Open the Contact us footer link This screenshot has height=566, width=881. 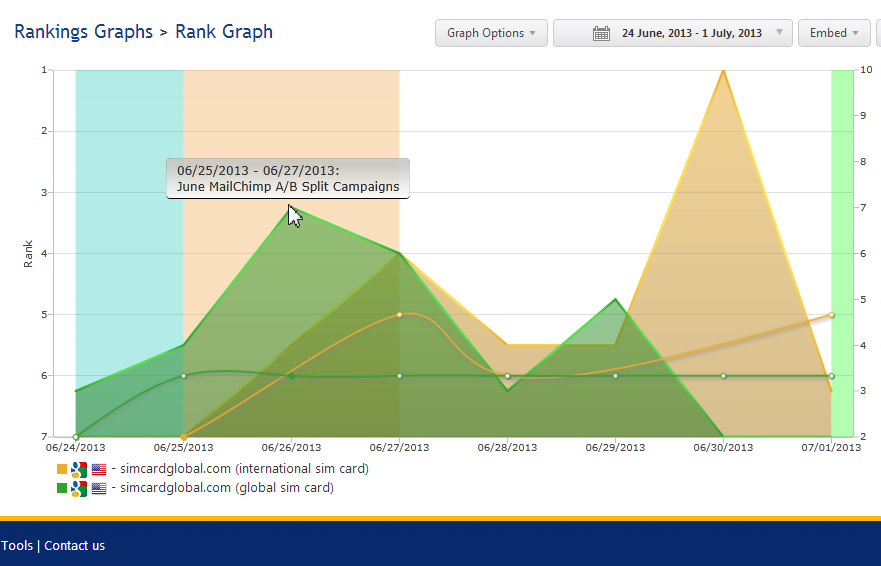74,545
